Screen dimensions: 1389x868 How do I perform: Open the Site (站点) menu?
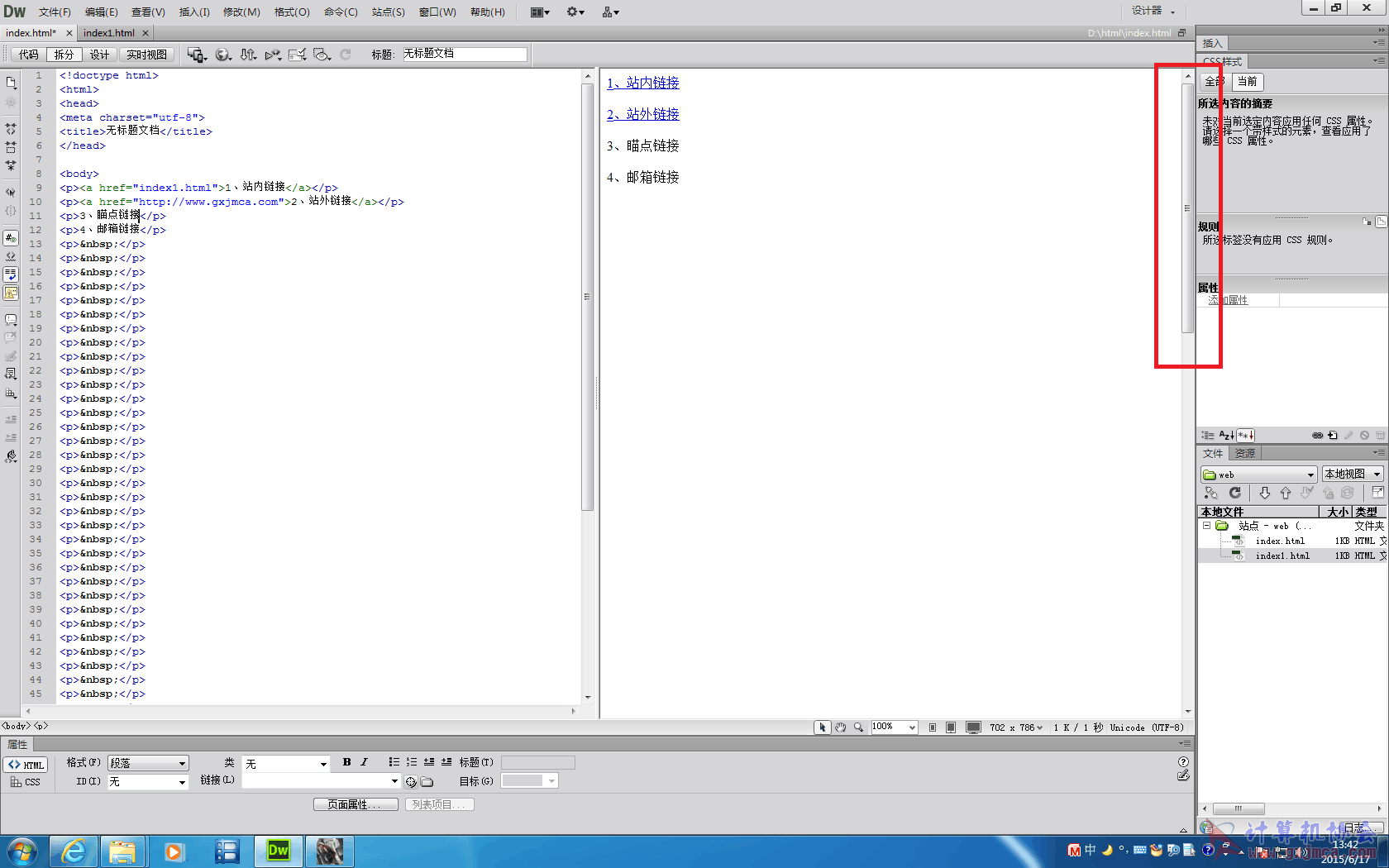(389, 12)
